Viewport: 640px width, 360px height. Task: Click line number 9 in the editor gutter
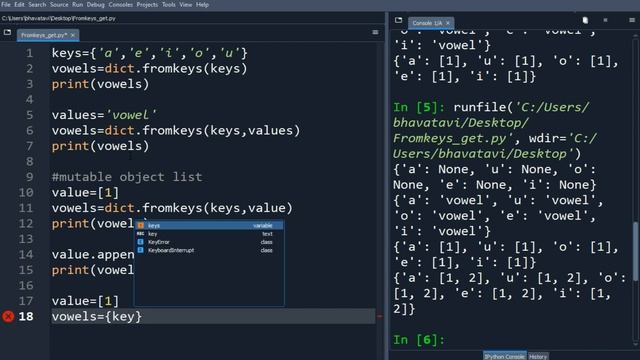click(29, 177)
